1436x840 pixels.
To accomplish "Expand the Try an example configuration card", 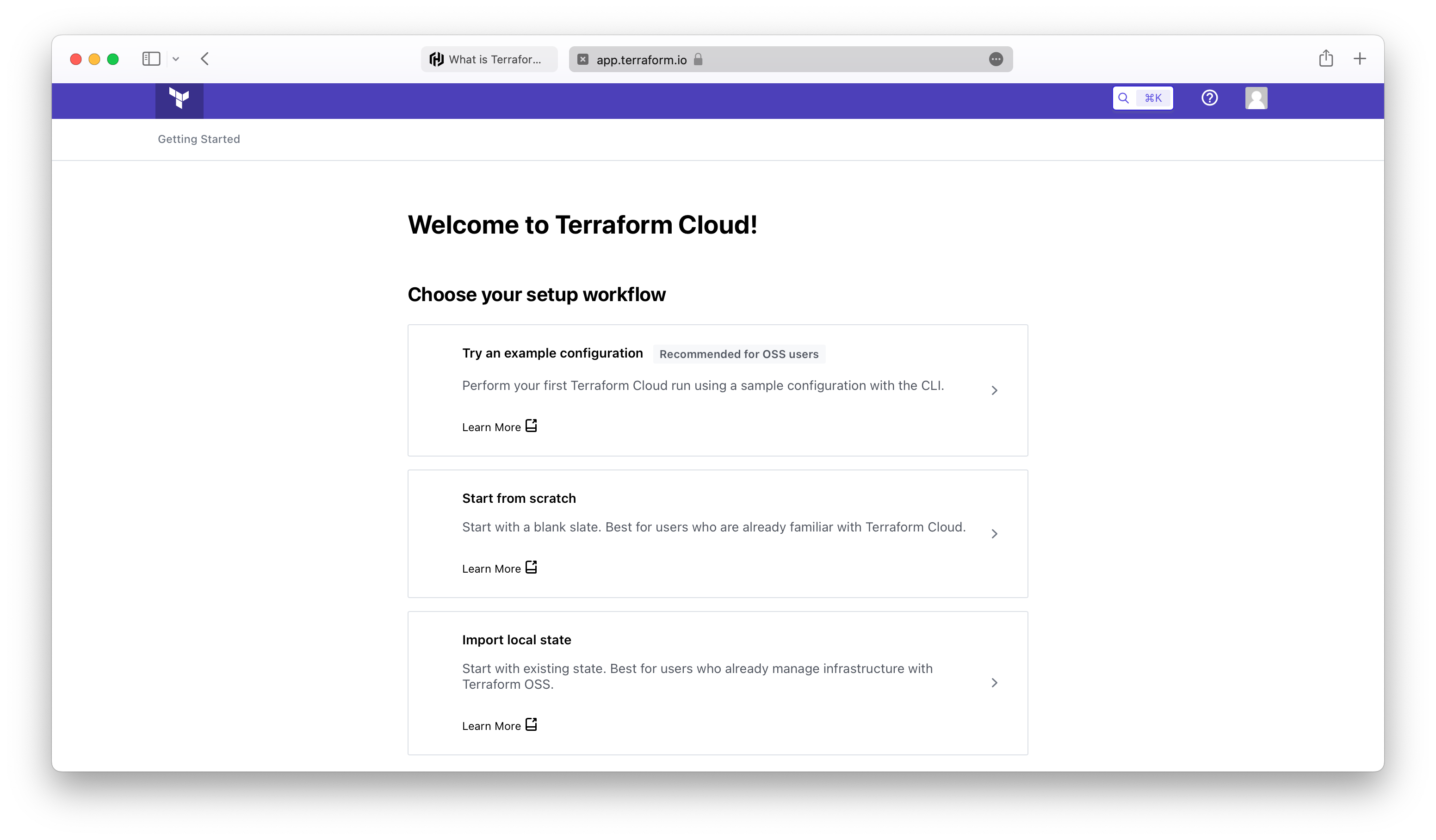I will click(x=995, y=390).
